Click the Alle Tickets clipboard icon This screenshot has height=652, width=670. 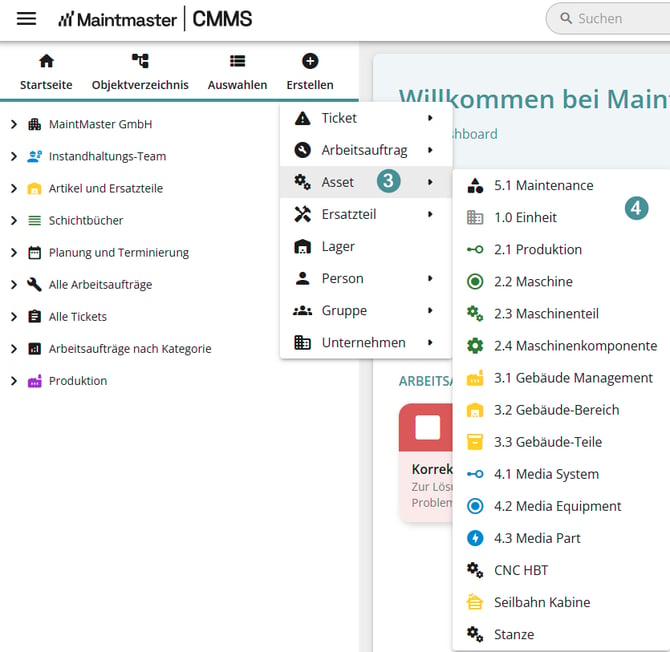(x=35, y=317)
